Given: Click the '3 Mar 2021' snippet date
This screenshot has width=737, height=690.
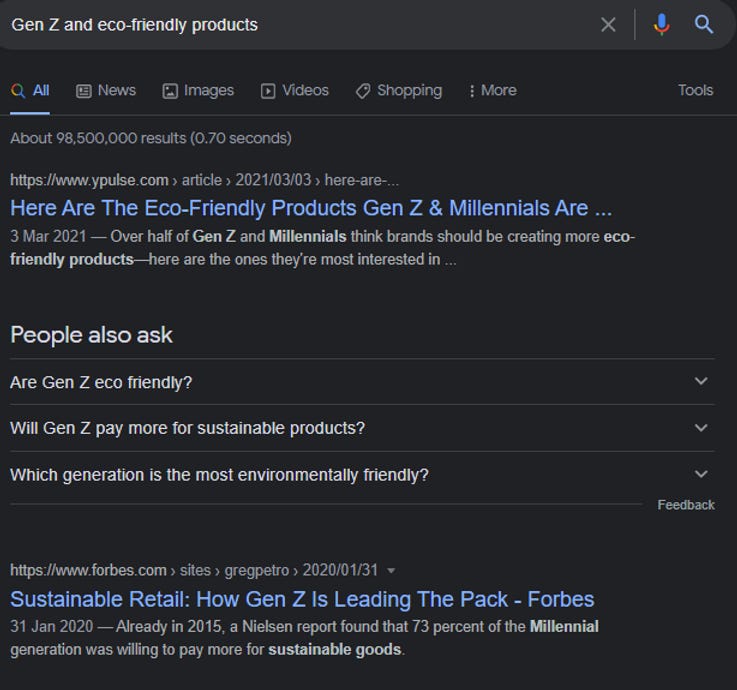Looking at the screenshot, I should pyautogui.click(x=48, y=236).
